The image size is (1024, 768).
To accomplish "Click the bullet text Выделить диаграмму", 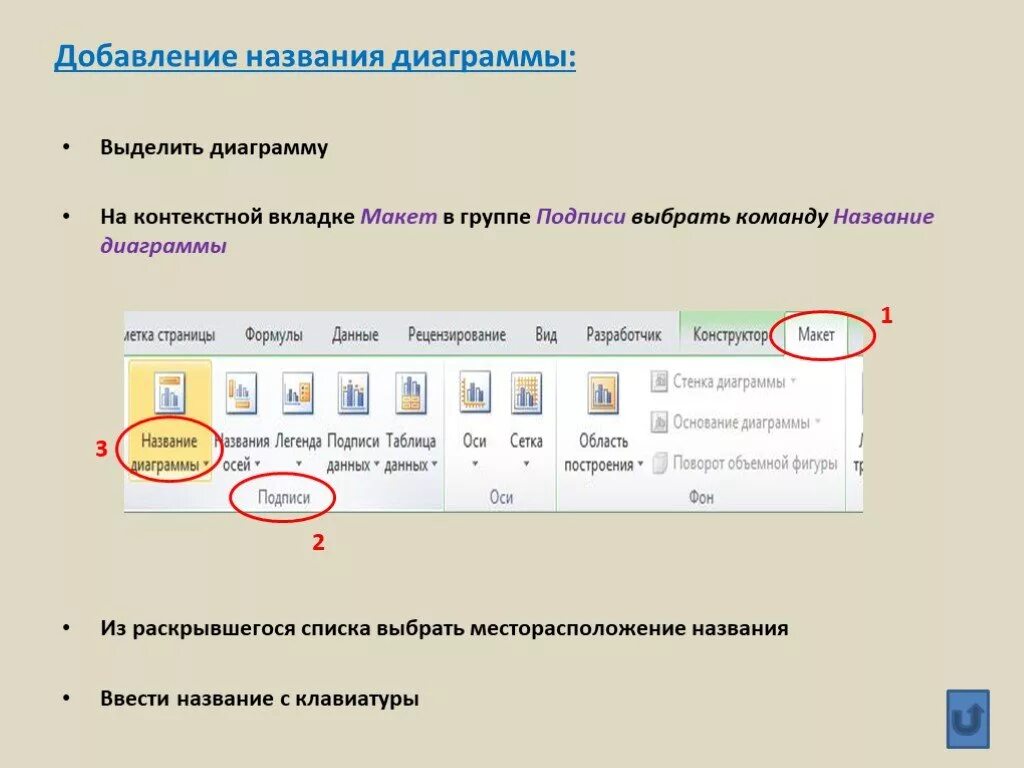I will 214,147.
